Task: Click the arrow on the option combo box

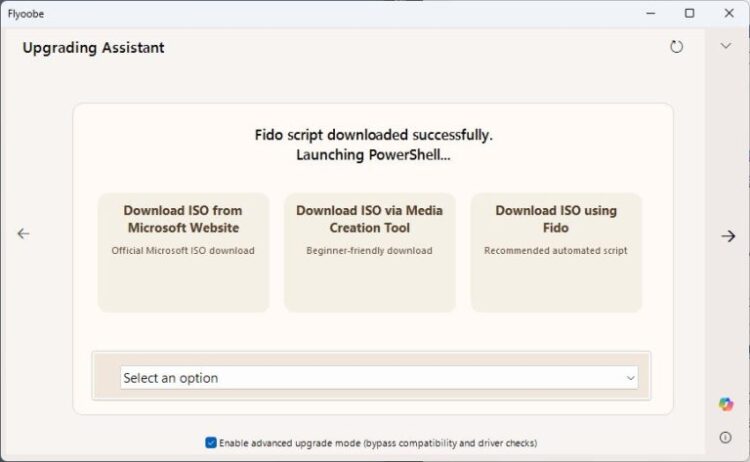Action: point(630,378)
